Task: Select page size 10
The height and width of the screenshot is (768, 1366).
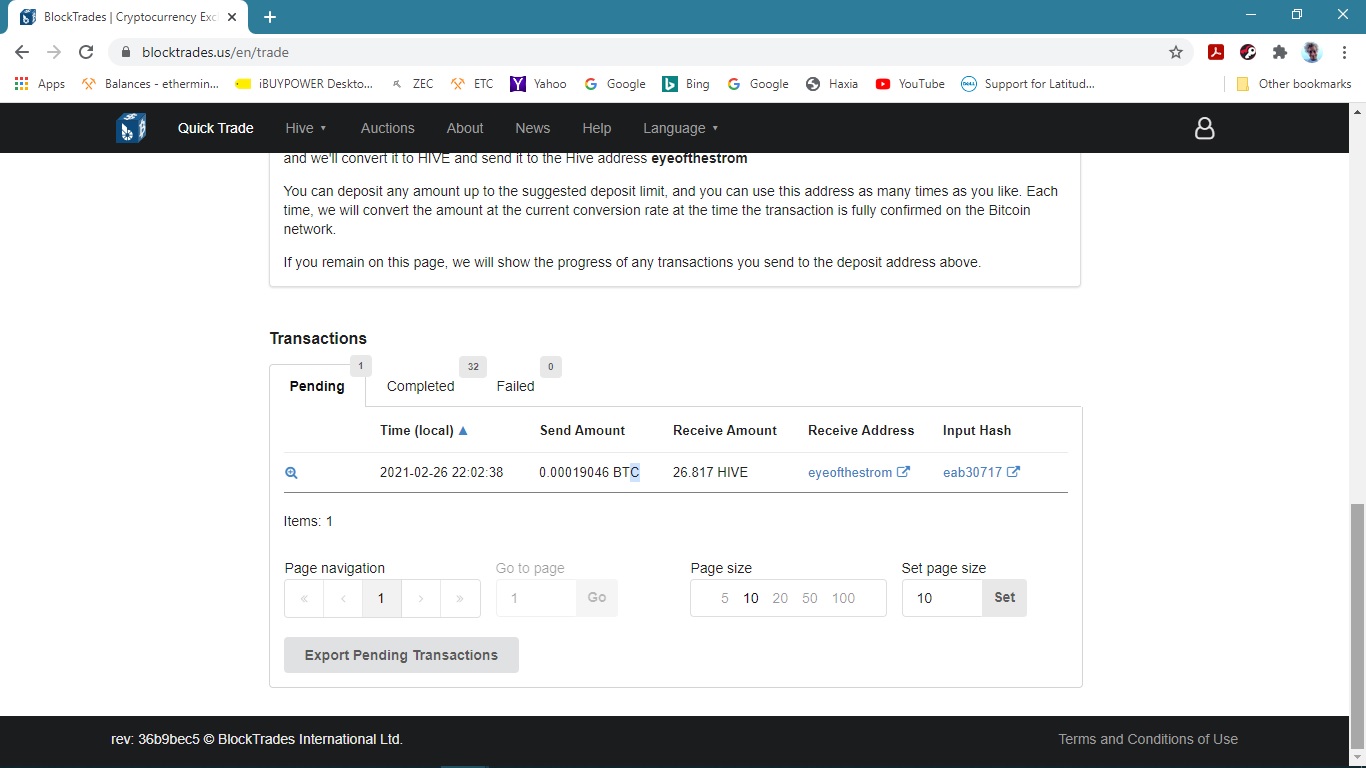Action: pos(751,598)
